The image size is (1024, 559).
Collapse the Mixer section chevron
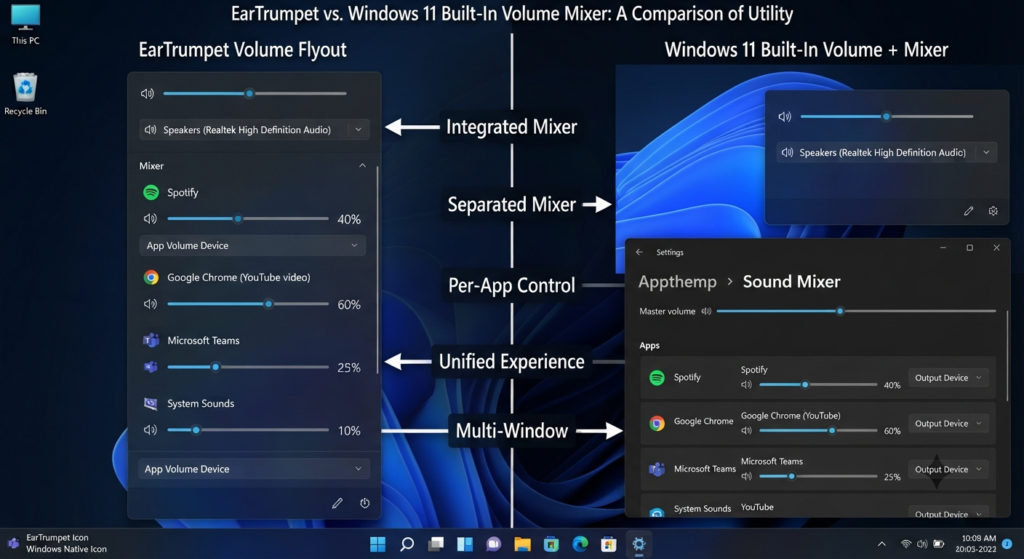[362, 166]
